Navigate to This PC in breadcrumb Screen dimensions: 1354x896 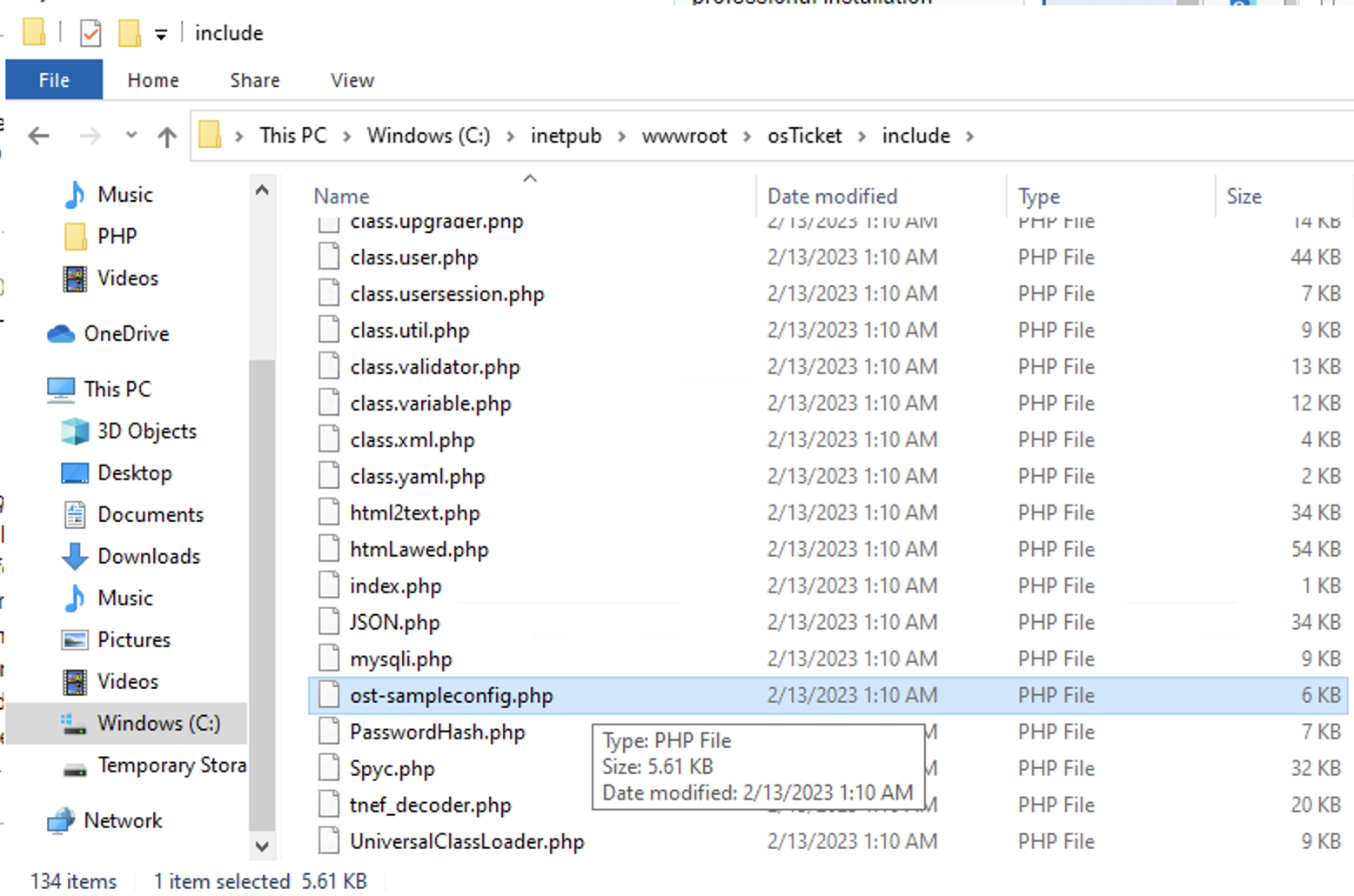click(293, 136)
